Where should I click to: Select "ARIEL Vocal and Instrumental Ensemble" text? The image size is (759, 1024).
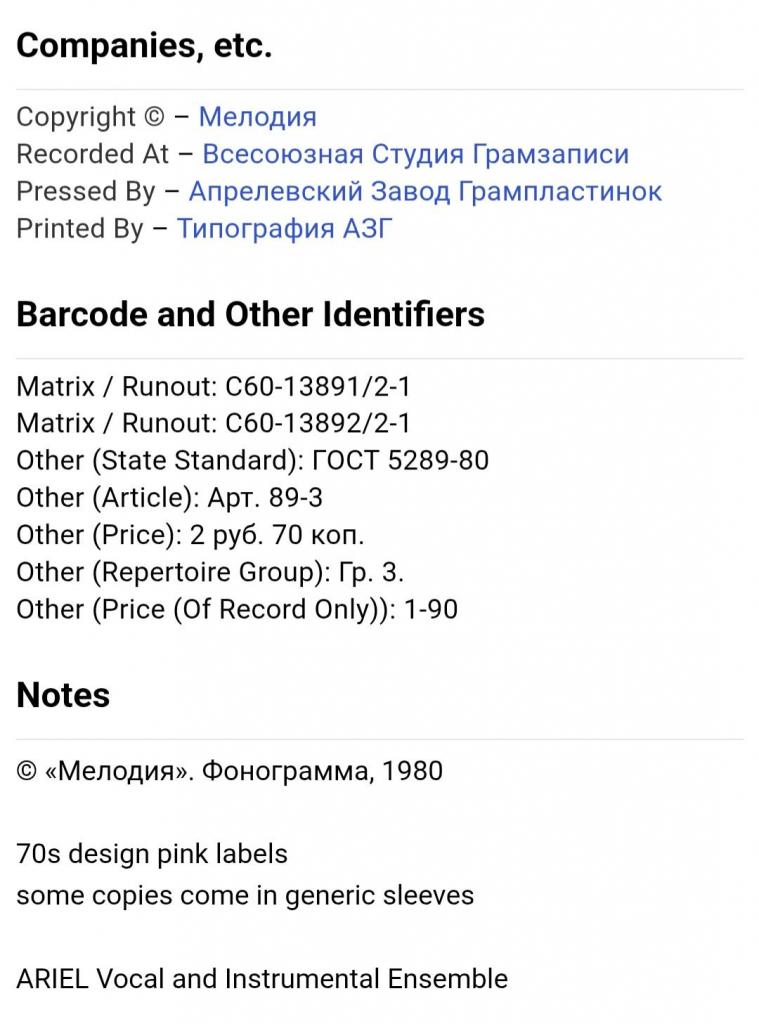262,978
